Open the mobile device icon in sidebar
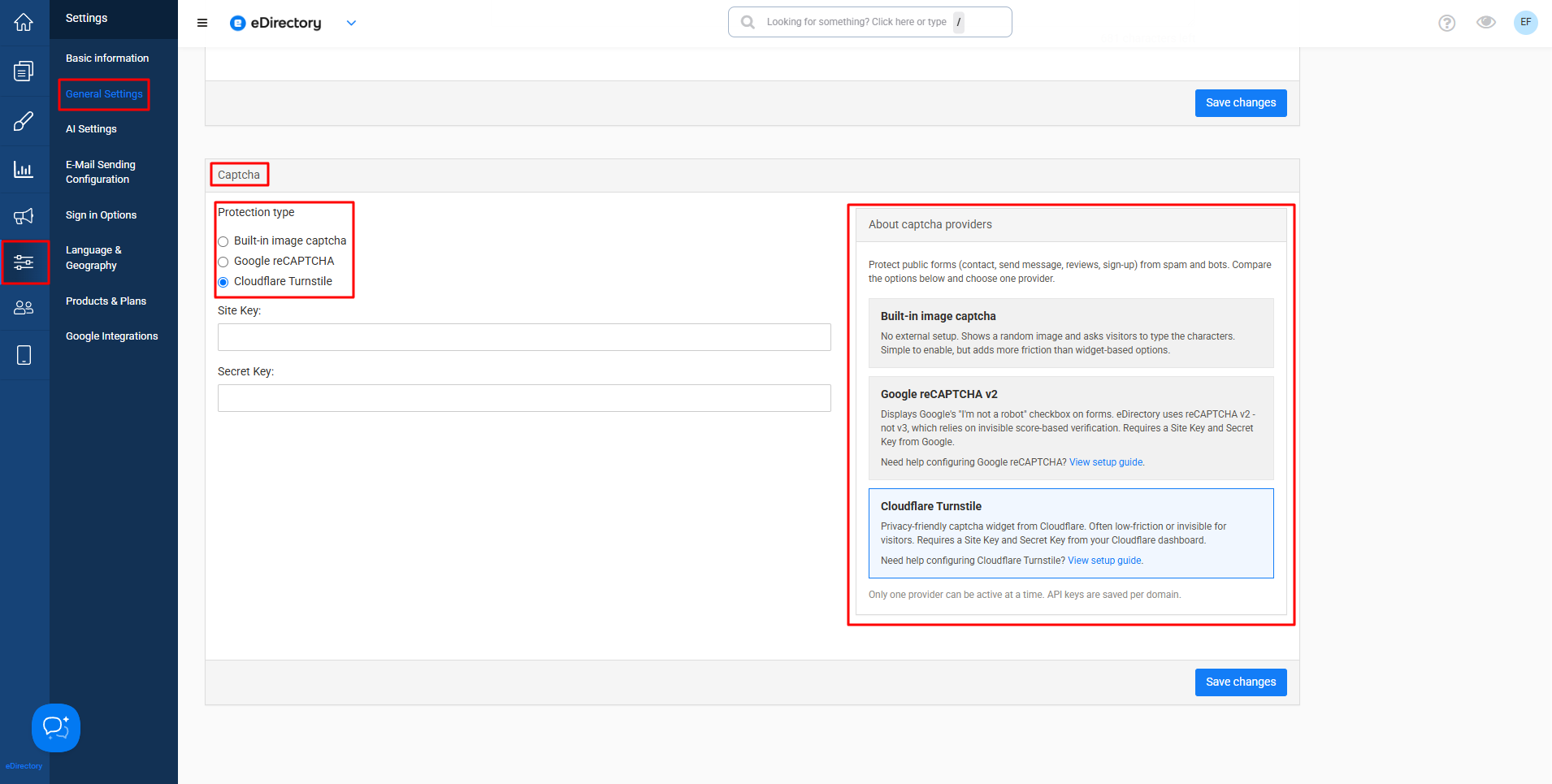This screenshot has width=1552, height=784. coord(24,355)
